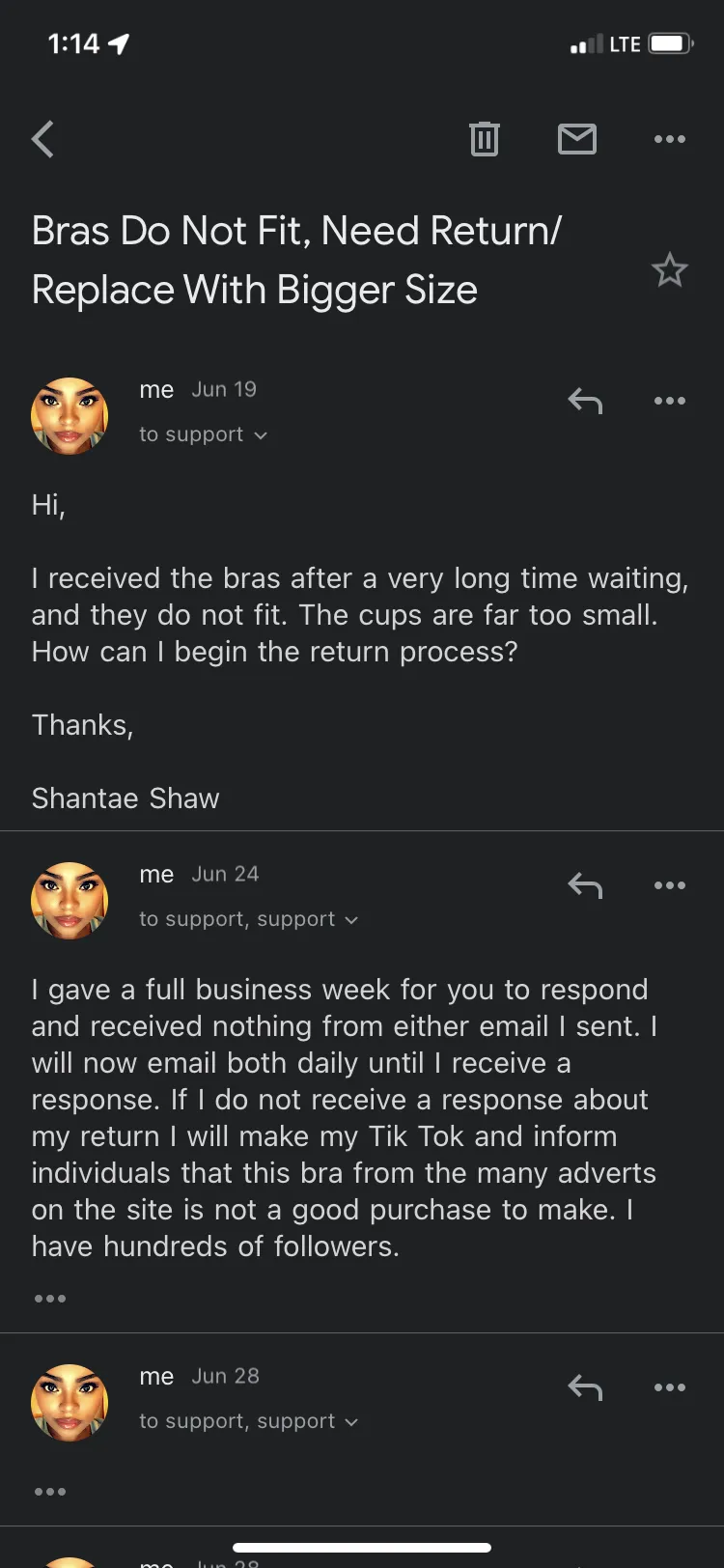
Task: Show trimmed content in Jun 24 message
Action: click(x=50, y=1299)
